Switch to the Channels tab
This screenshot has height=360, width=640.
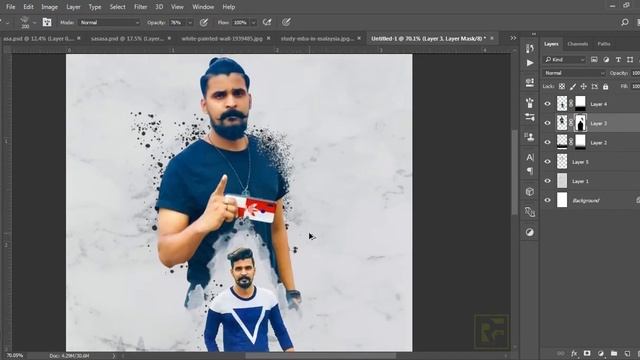(x=578, y=44)
